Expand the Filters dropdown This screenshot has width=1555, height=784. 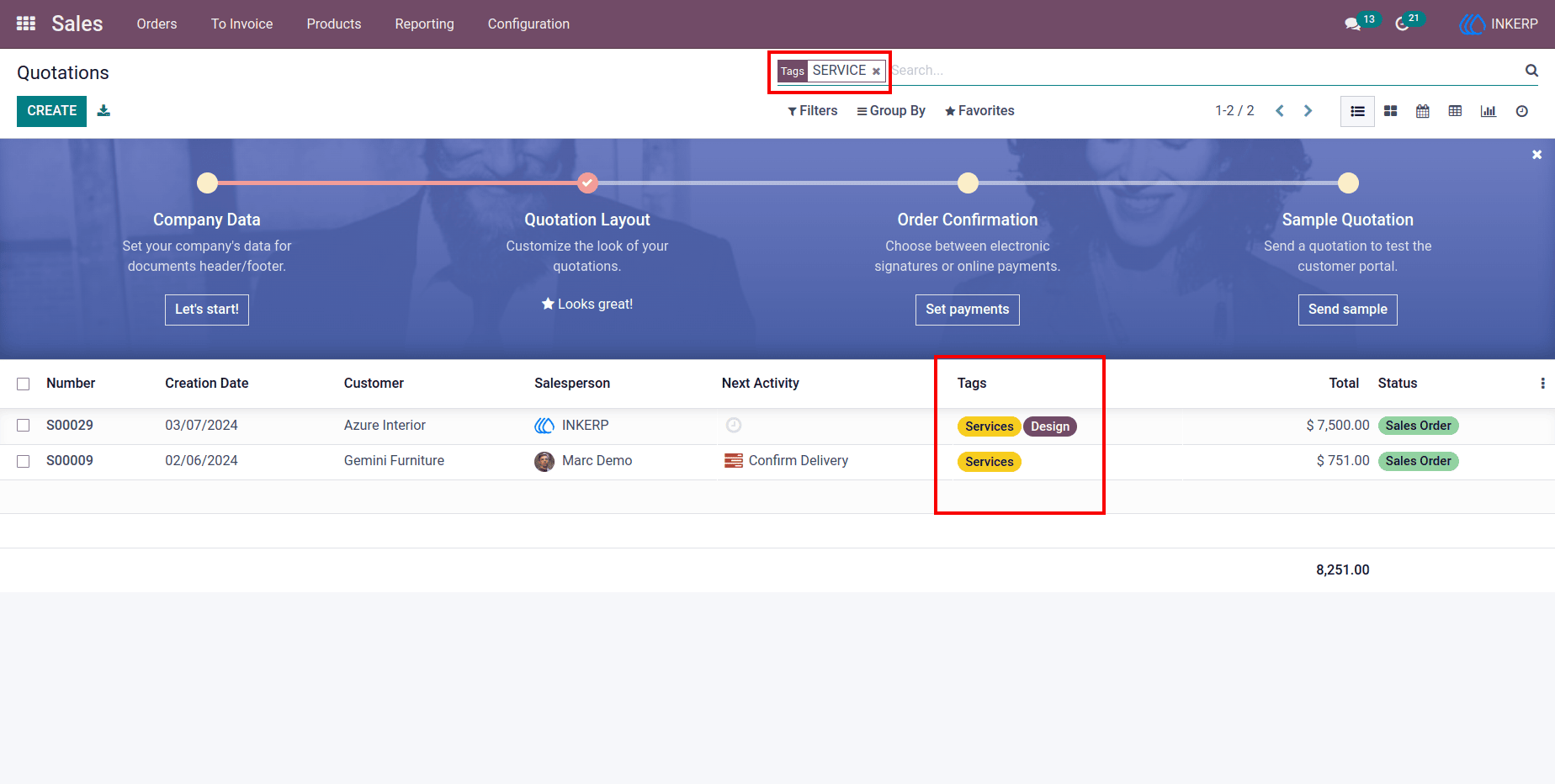point(813,111)
